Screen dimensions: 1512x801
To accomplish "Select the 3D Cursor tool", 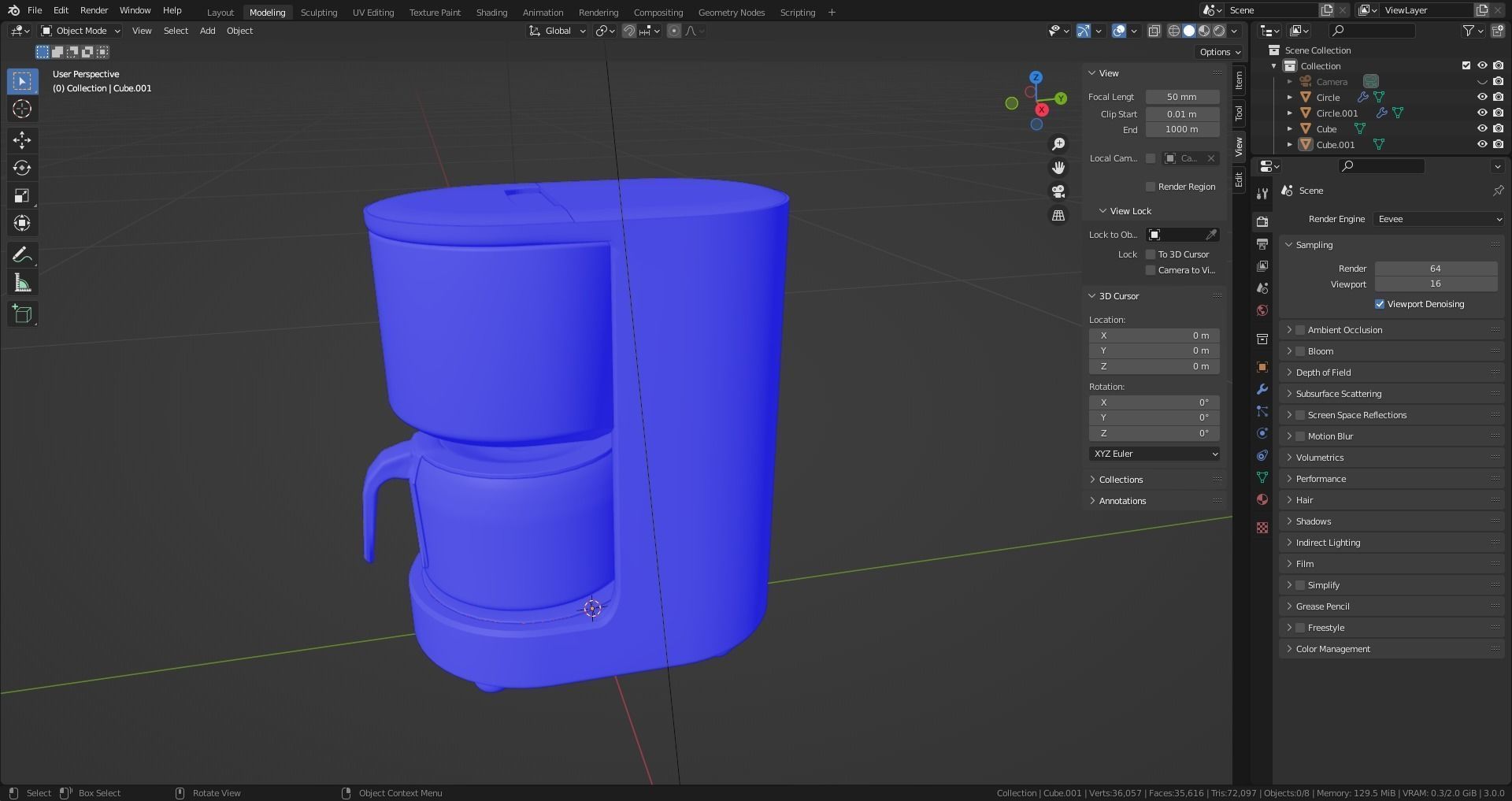I will [x=22, y=109].
